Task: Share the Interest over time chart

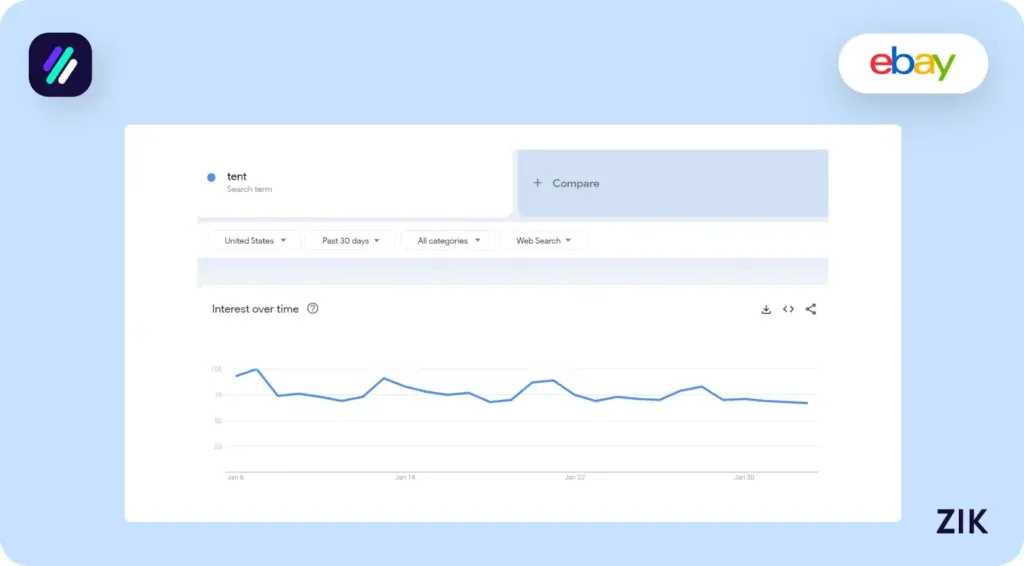Action: [x=811, y=310]
